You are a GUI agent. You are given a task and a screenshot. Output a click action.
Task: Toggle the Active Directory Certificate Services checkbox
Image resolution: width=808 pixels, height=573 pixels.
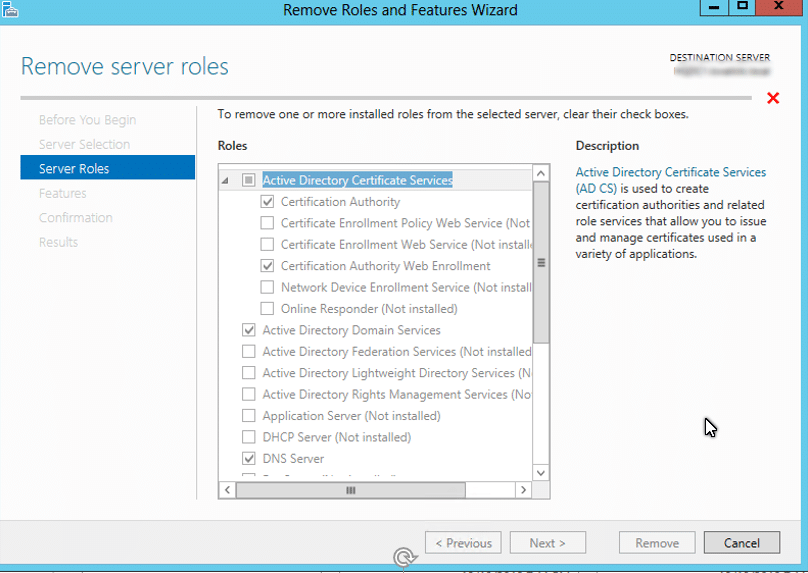tap(249, 181)
